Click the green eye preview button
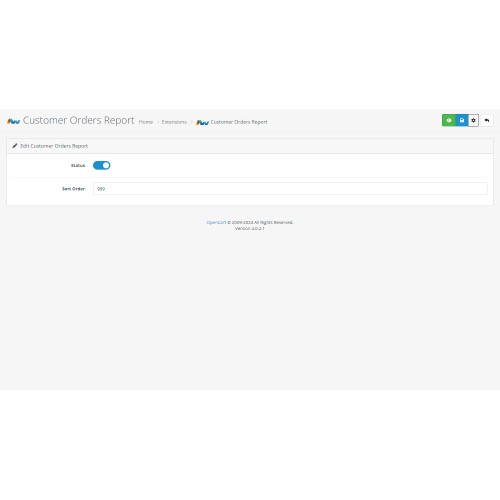500x500 pixels. pos(449,120)
